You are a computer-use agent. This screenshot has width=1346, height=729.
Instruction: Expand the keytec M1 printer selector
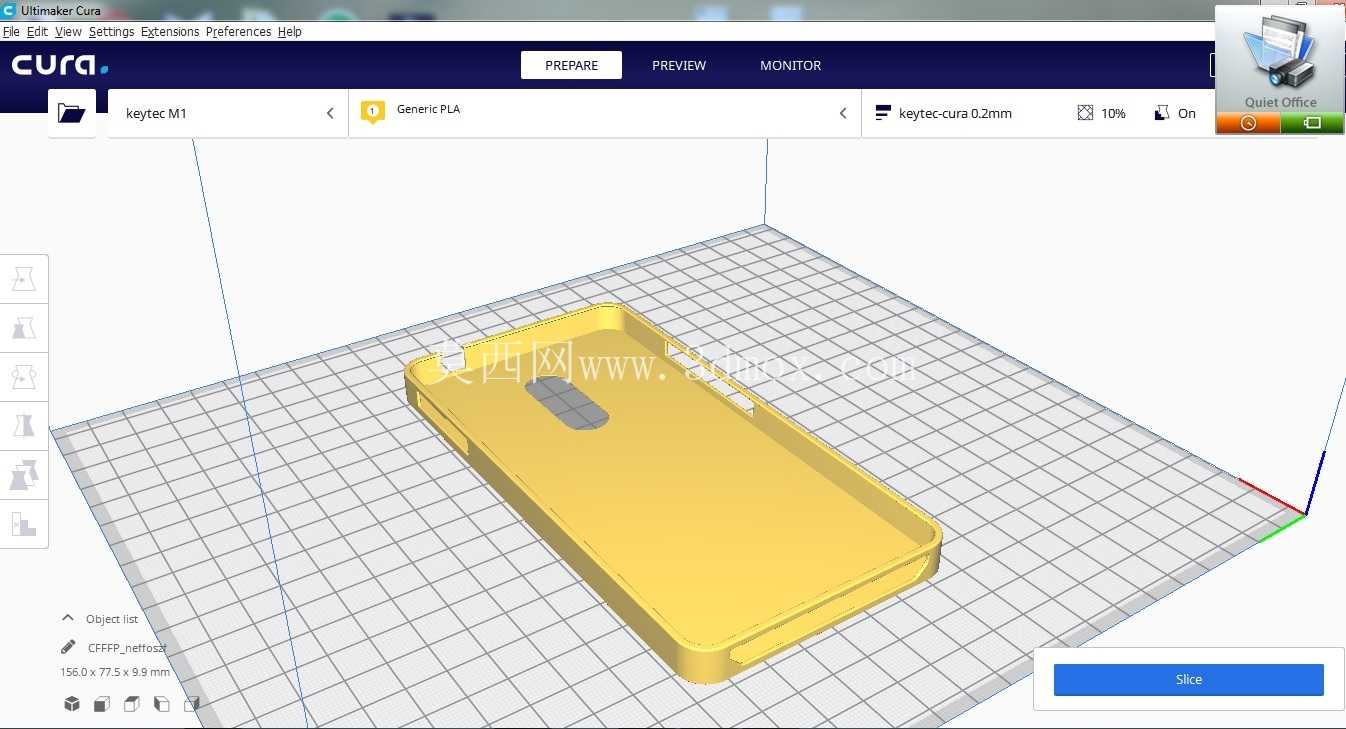(228, 113)
